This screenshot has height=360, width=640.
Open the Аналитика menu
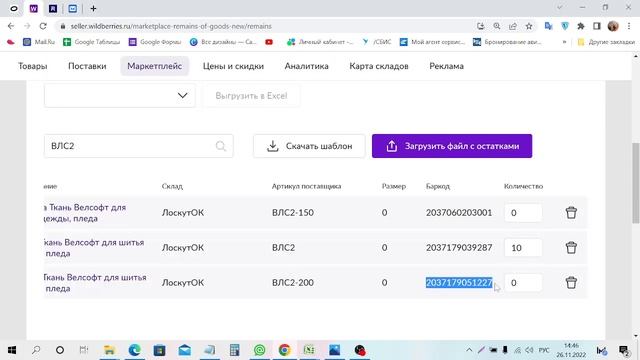coord(307,66)
